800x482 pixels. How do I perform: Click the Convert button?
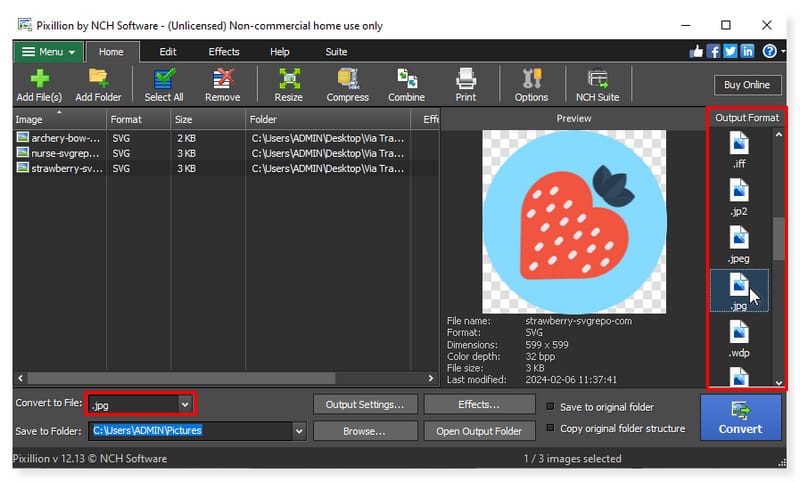click(x=740, y=417)
